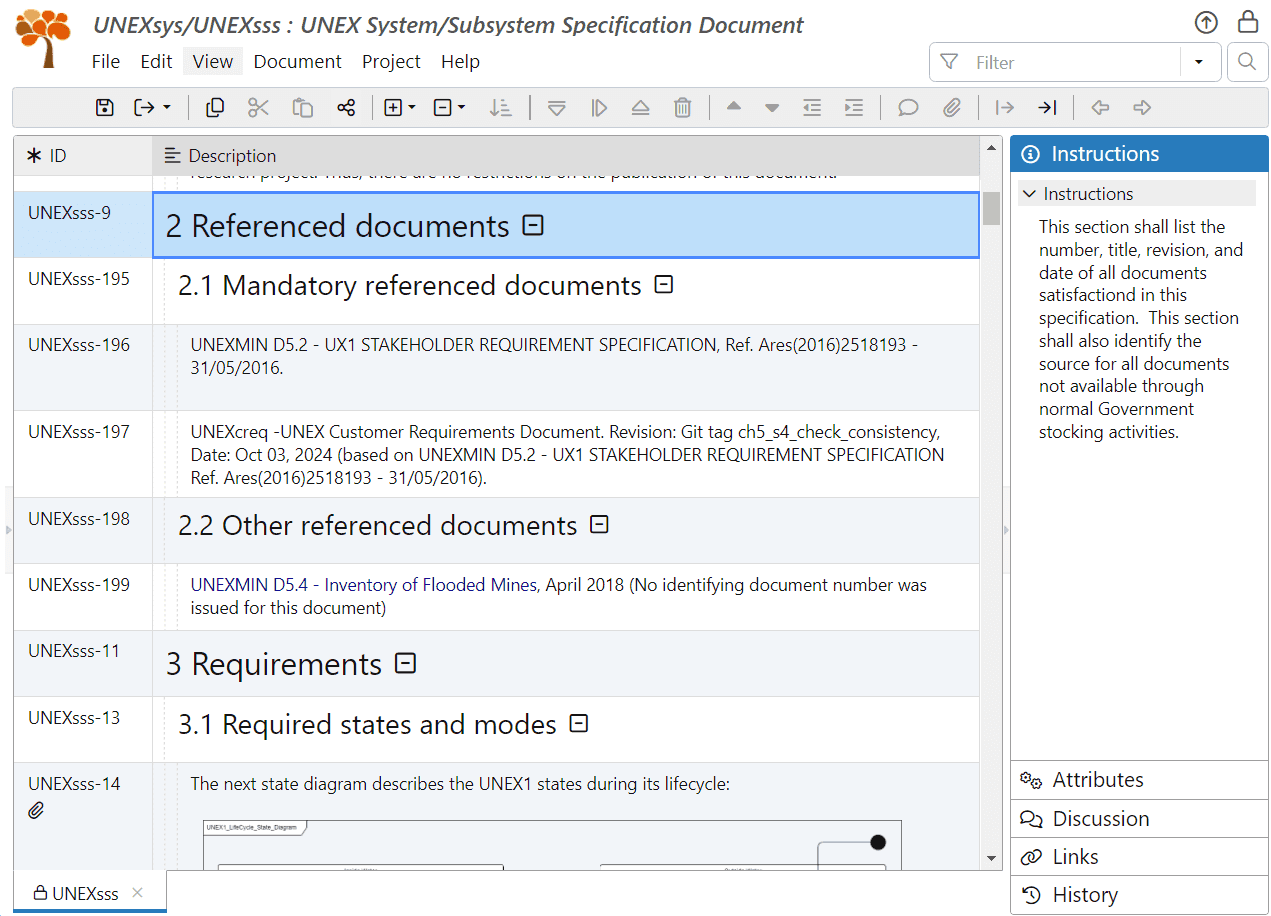Screen dimensions: 1271x916
Task: Click the Delete trash can icon
Action: click(683, 108)
